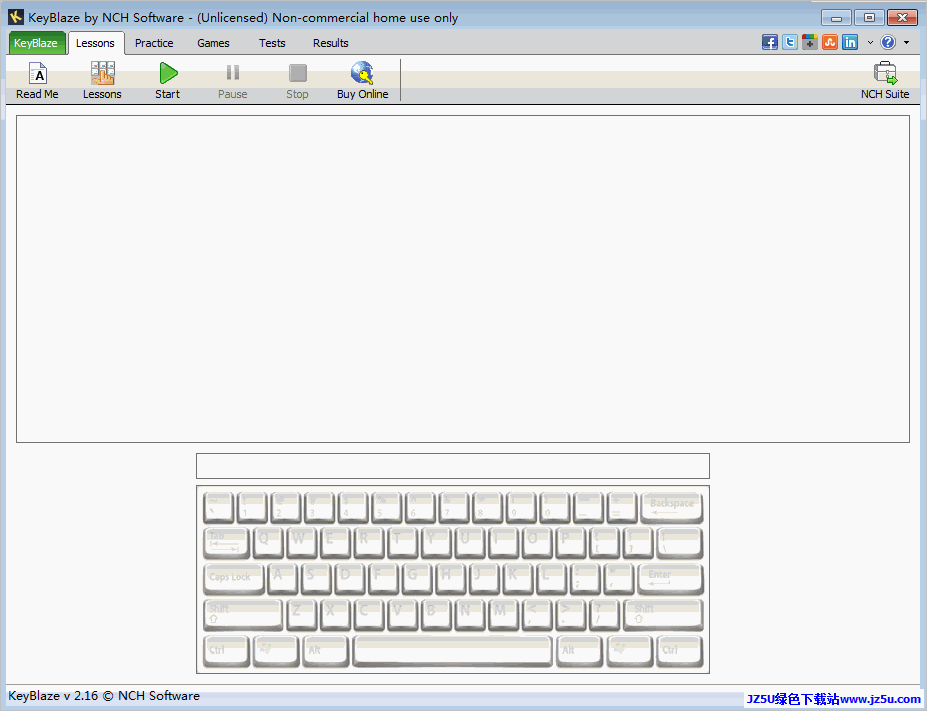Screen dimensions: 927x711
Task: Expand the Help menu dropdown arrow
Action: point(907,43)
